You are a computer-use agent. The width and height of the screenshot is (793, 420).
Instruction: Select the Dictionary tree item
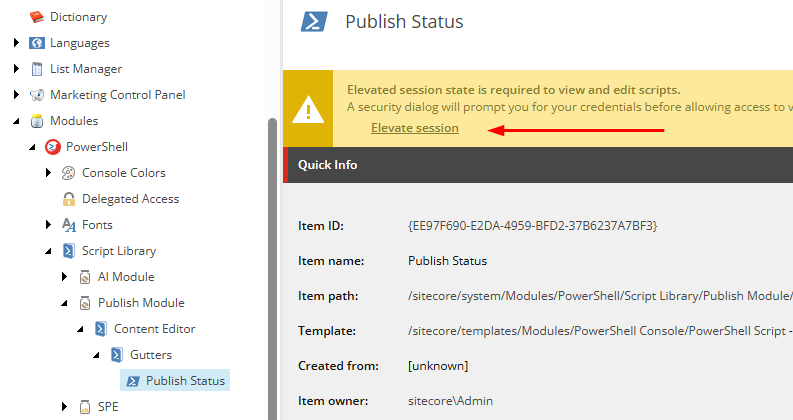pyautogui.click(x=78, y=17)
